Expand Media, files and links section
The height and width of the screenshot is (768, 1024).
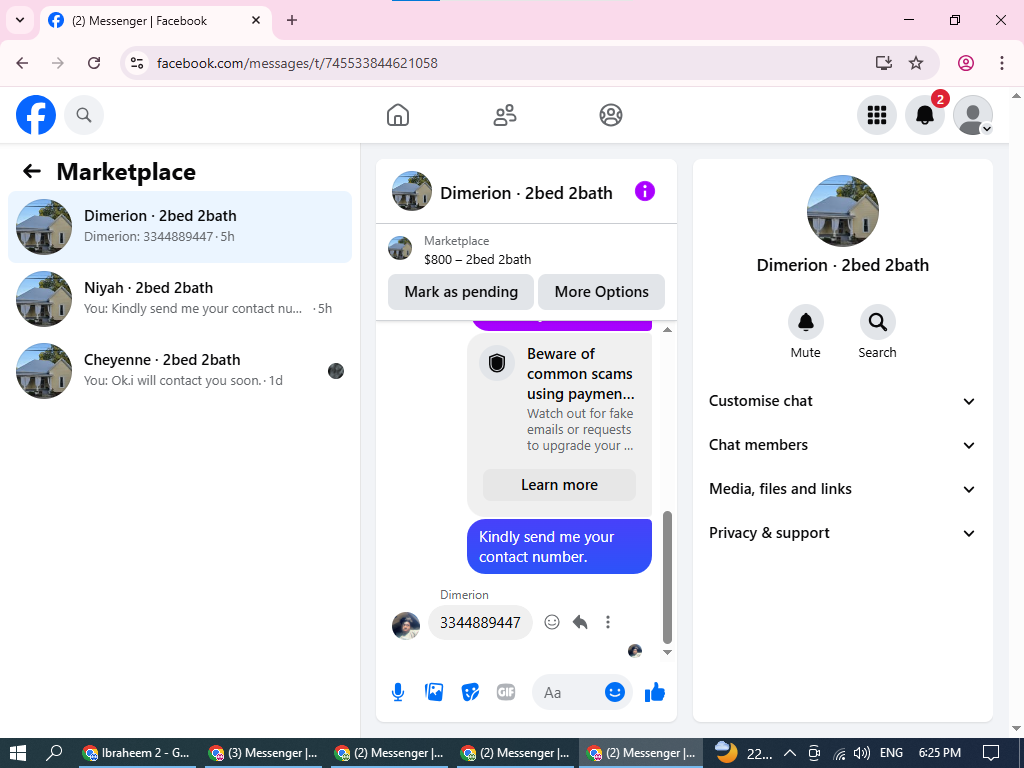tap(842, 489)
